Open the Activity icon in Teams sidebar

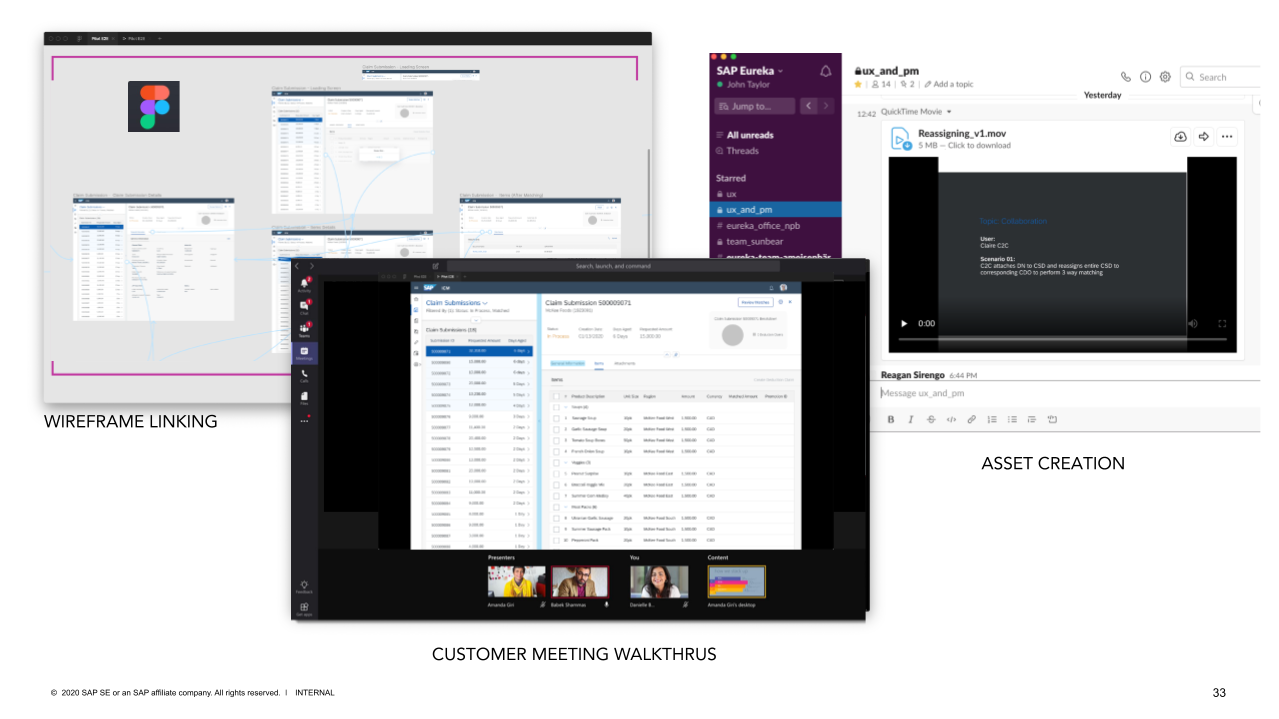[x=304, y=285]
